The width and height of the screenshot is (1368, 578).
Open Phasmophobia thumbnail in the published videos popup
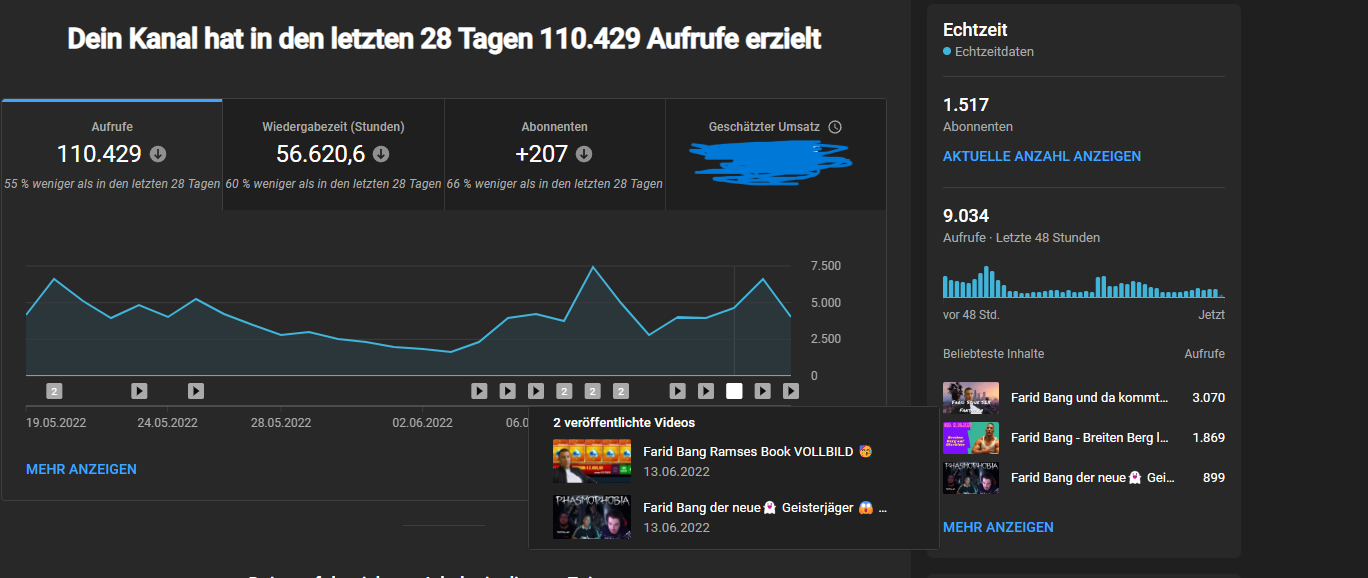(592, 517)
